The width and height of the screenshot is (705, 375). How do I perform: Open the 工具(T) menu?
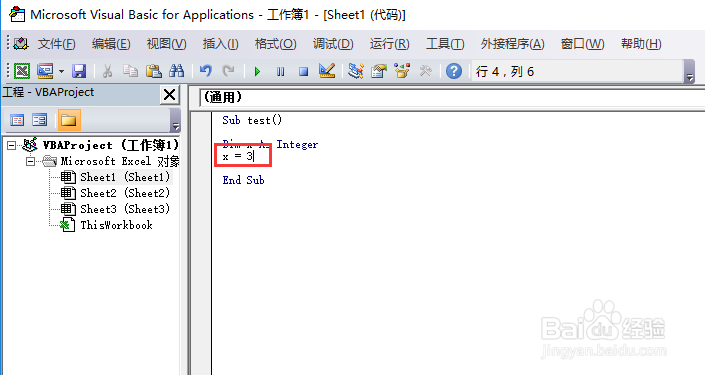tap(445, 44)
